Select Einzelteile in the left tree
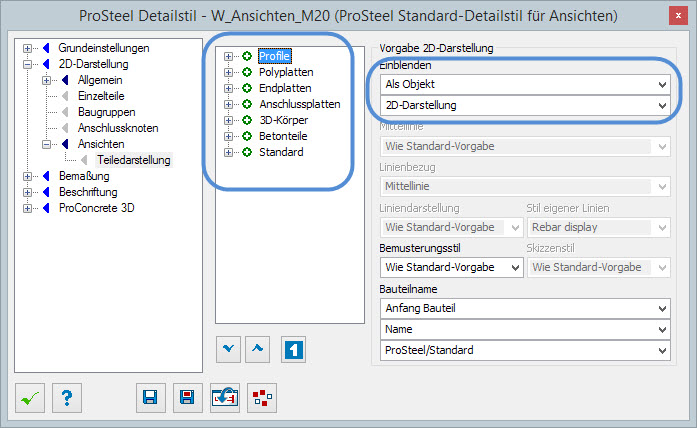697x428 pixels. point(101,96)
